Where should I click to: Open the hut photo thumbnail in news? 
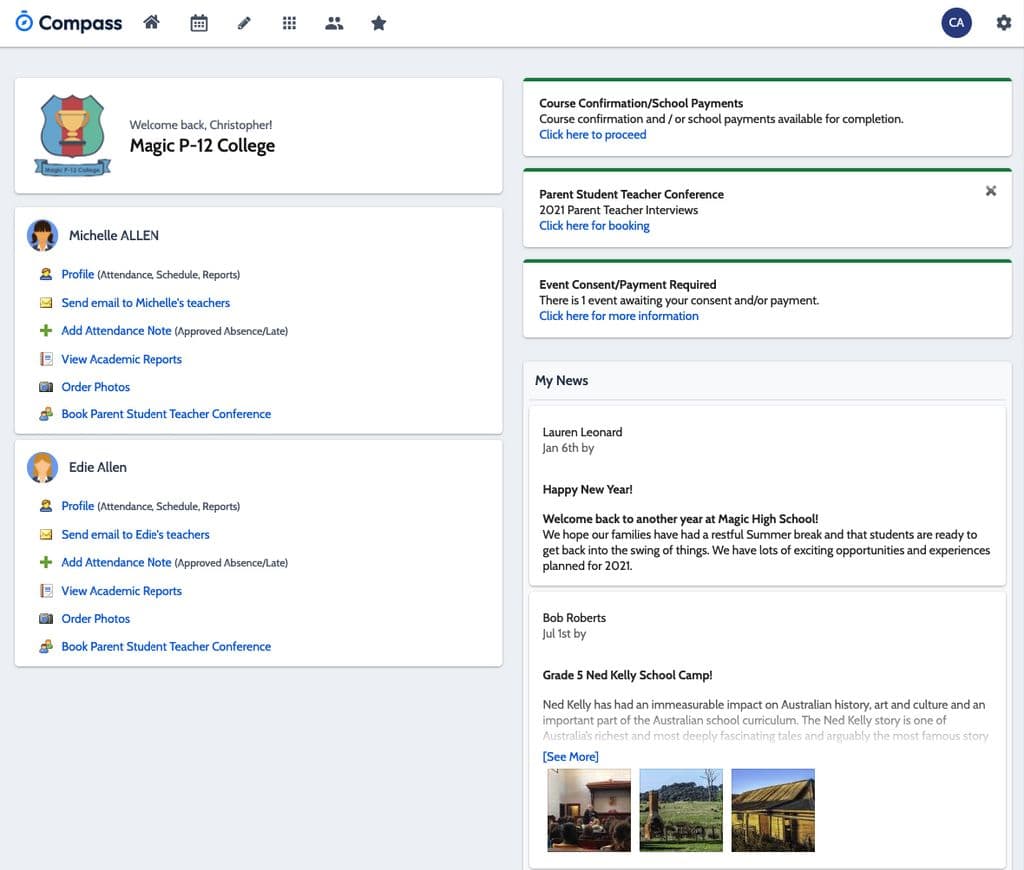coord(773,810)
